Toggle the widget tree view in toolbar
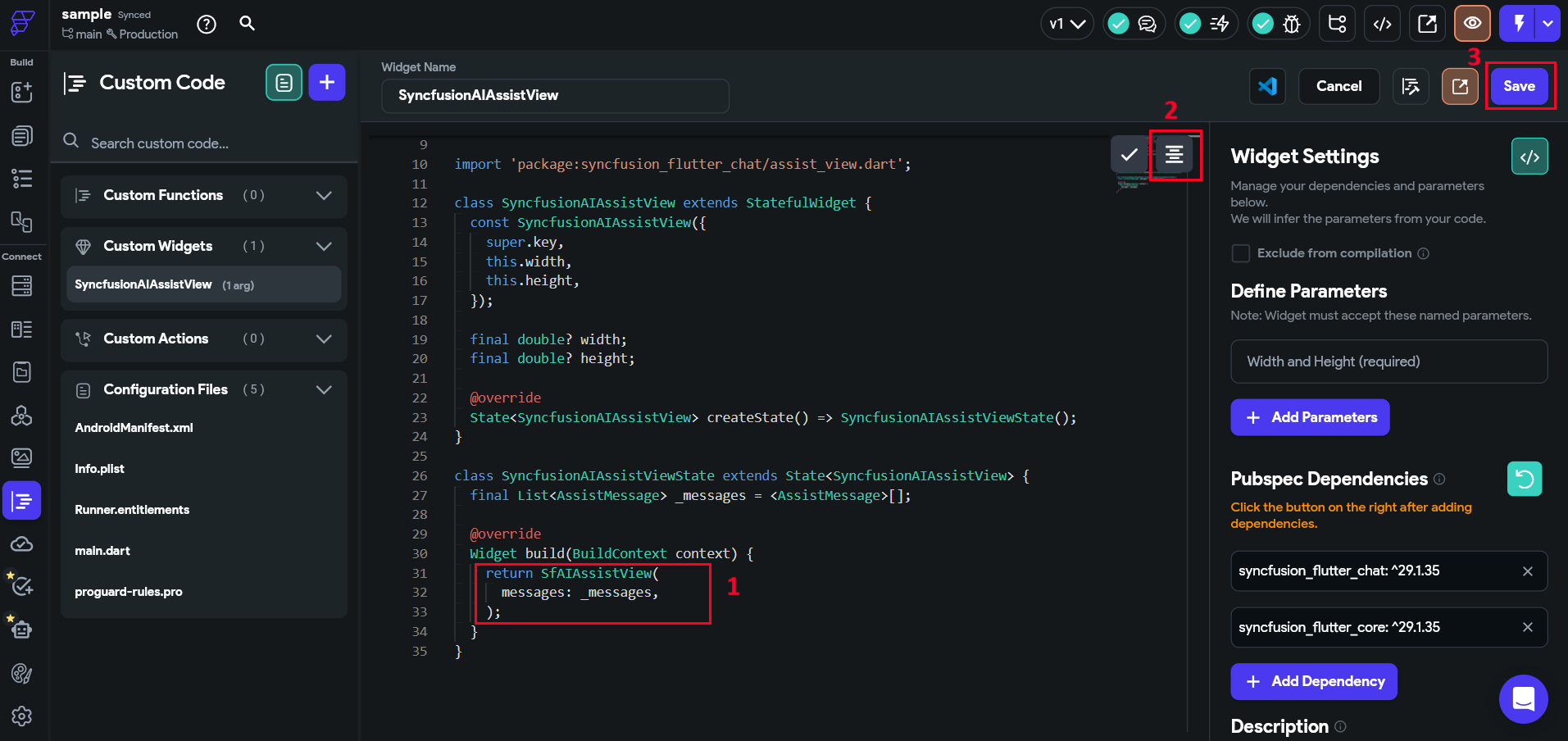 (1337, 24)
